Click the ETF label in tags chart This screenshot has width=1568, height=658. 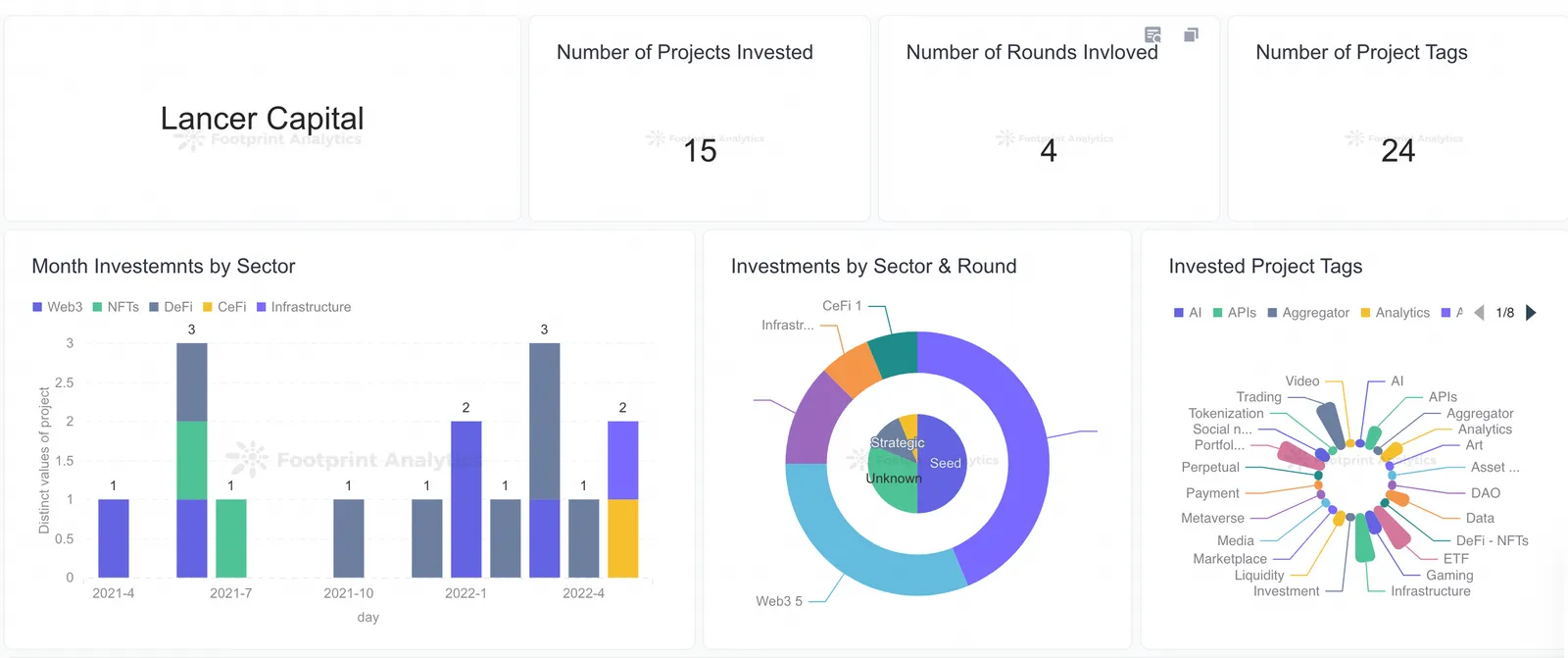(x=1455, y=559)
